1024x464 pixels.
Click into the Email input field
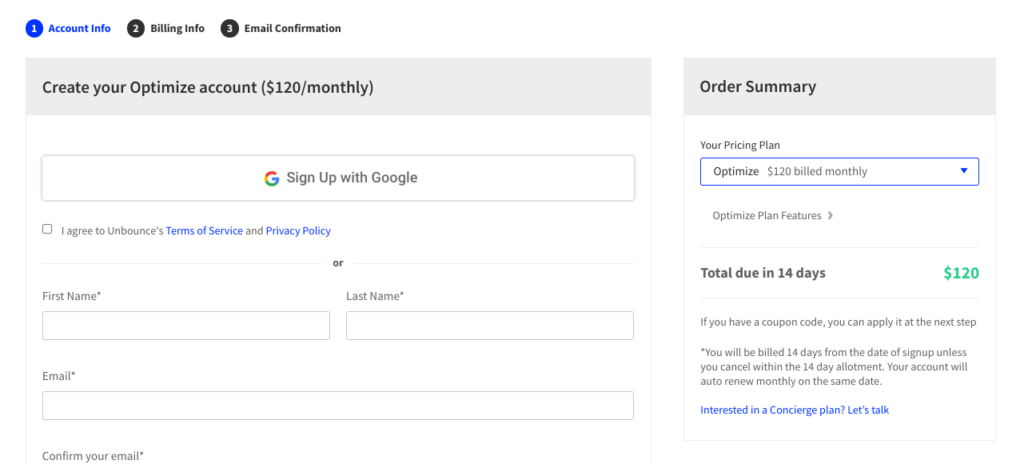point(338,405)
